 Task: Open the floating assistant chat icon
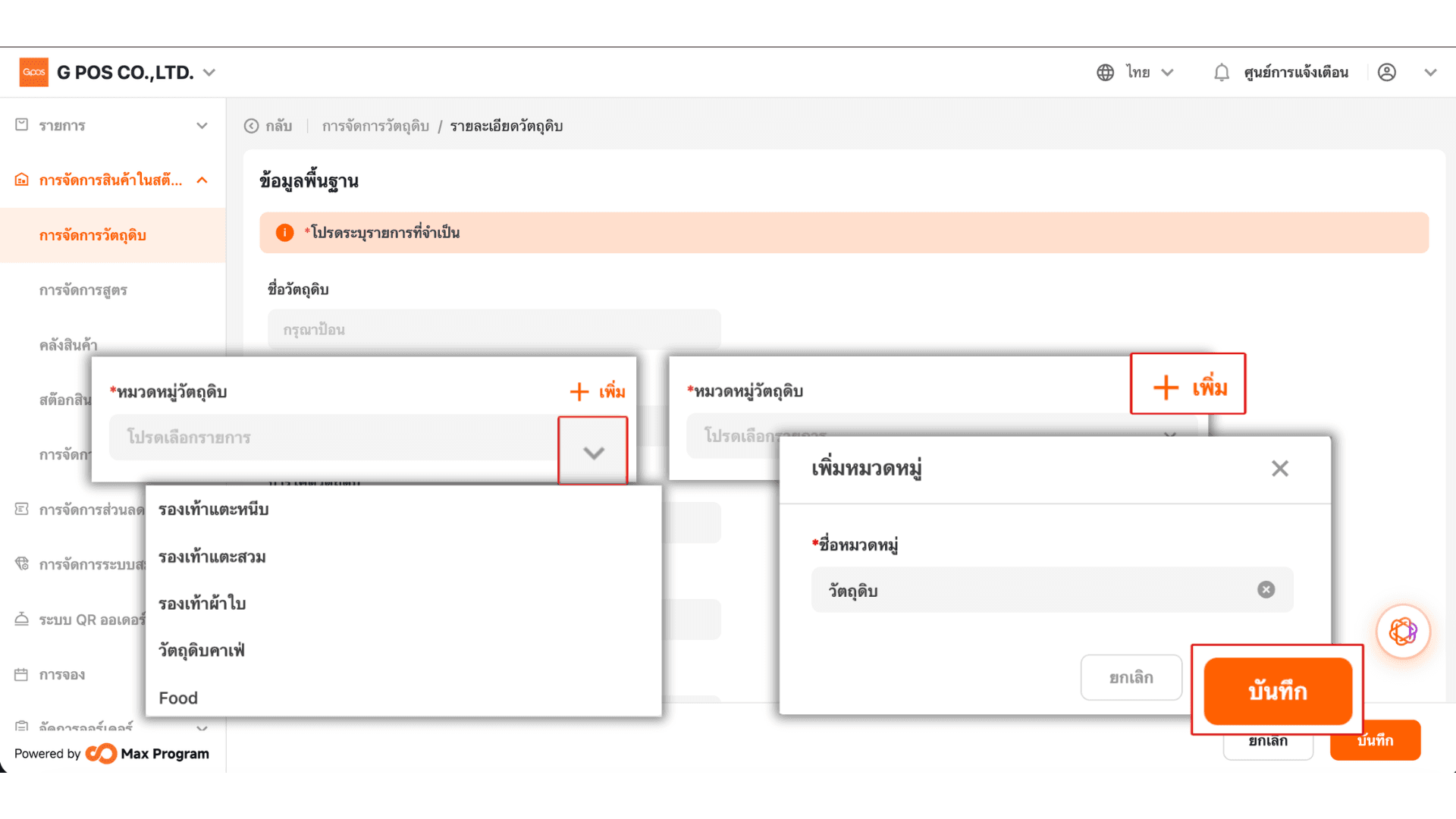point(1403,631)
